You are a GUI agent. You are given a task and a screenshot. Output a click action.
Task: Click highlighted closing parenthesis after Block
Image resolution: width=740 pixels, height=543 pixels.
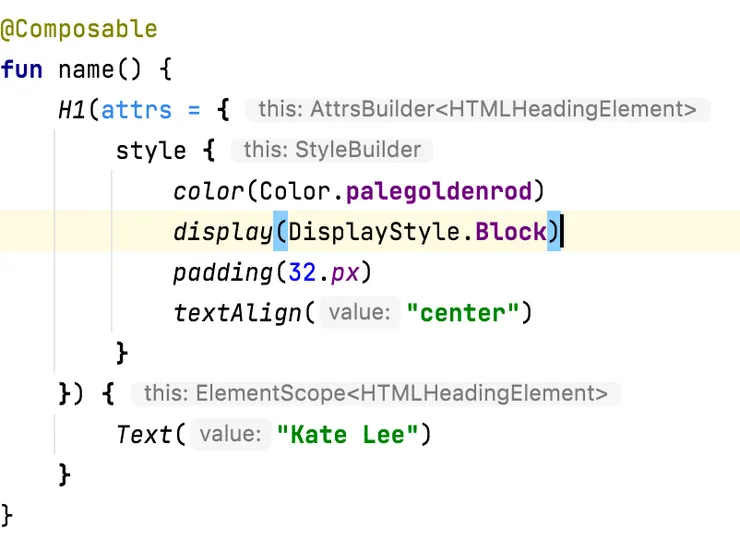pos(554,231)
